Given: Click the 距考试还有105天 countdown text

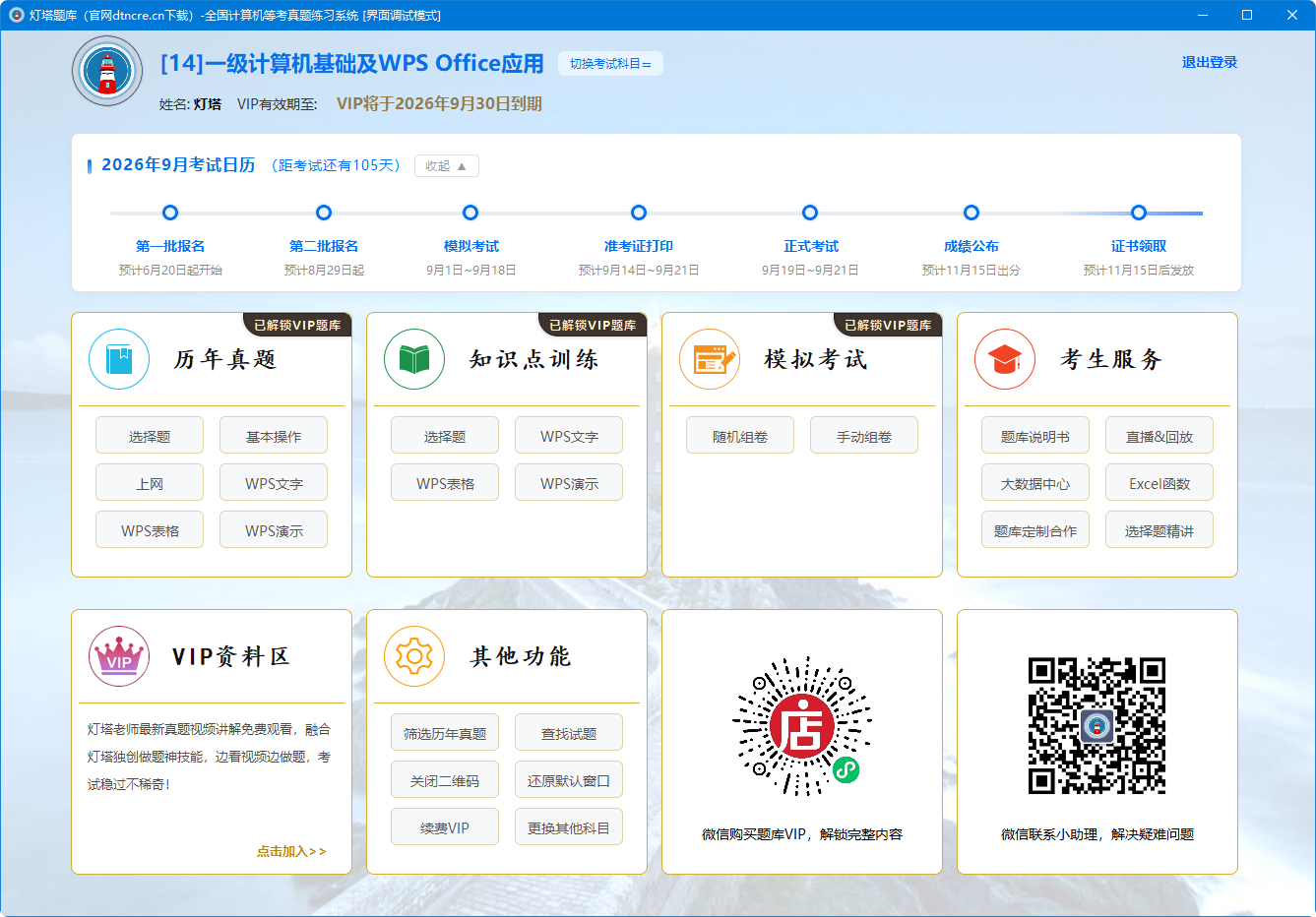Looking at the screenshot, I should click(336, 165).
